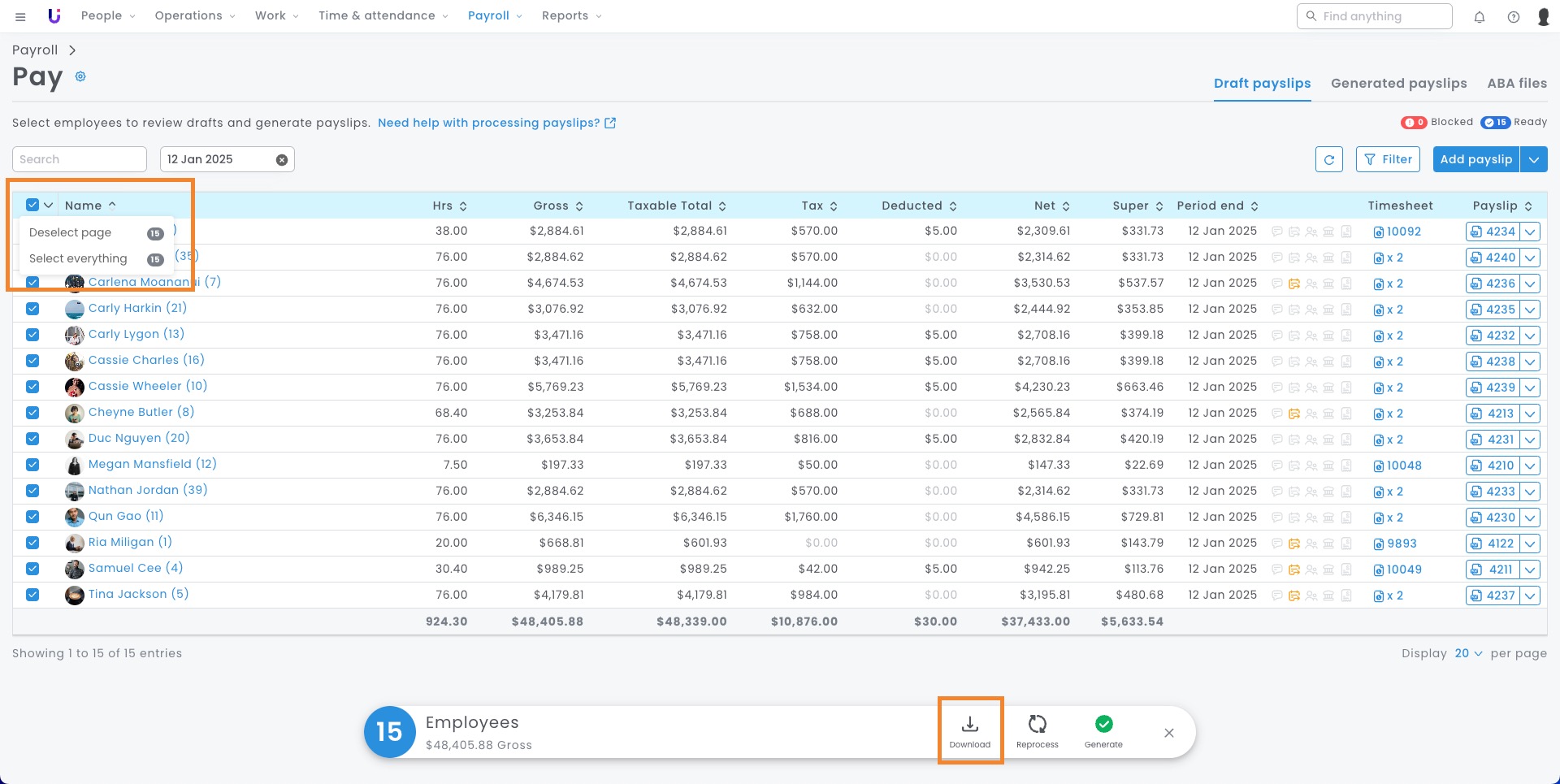This screenshot has height=784, width=1560.
Task: Click the Search input field
Action: [80, 159]
